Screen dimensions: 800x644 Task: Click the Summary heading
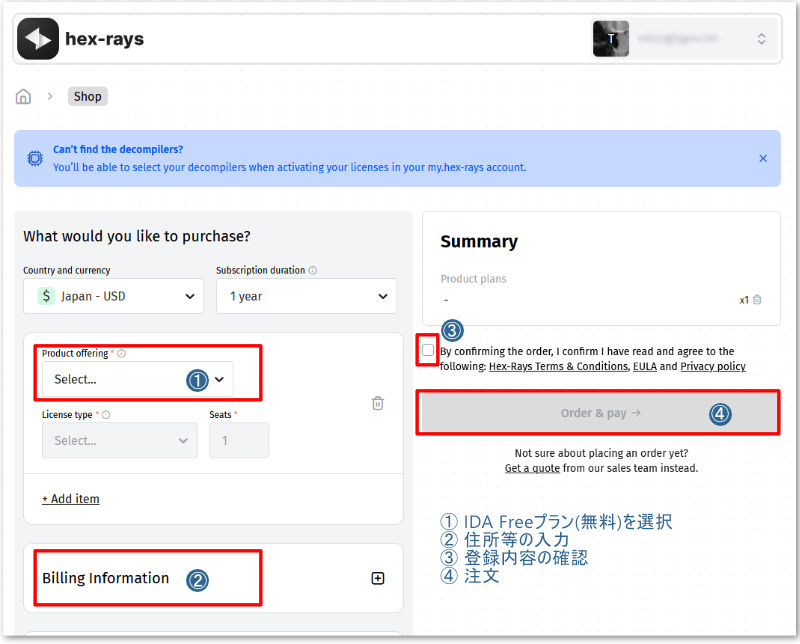479,241
